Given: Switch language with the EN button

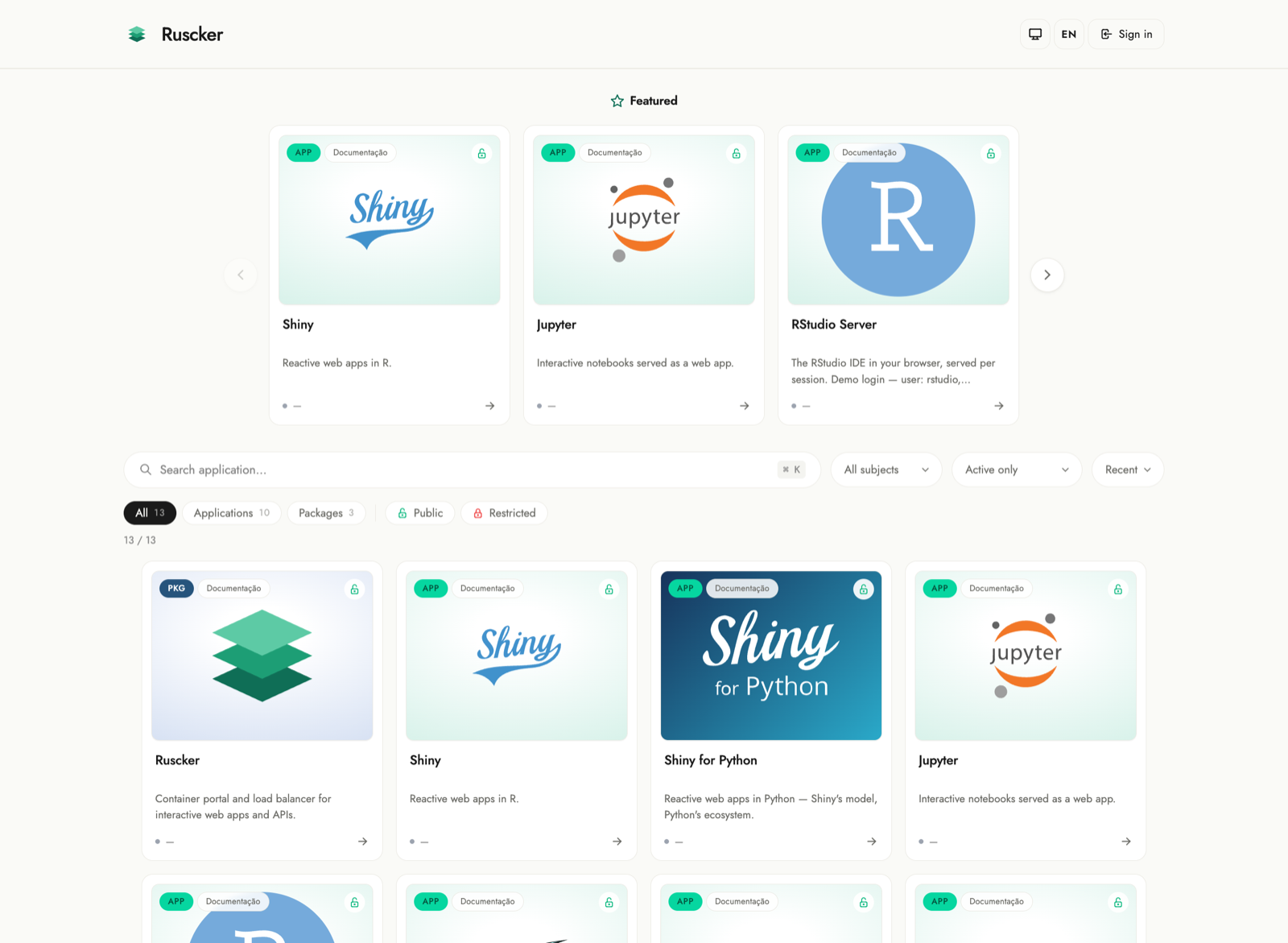Looking at the screenshot, I should (x=1068, y=34).
